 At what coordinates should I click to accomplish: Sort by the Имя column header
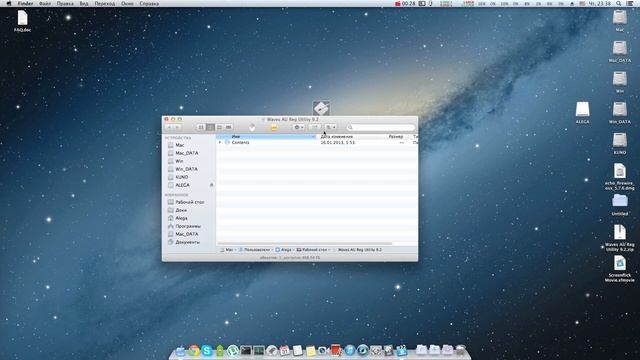(x=267, y=137)
